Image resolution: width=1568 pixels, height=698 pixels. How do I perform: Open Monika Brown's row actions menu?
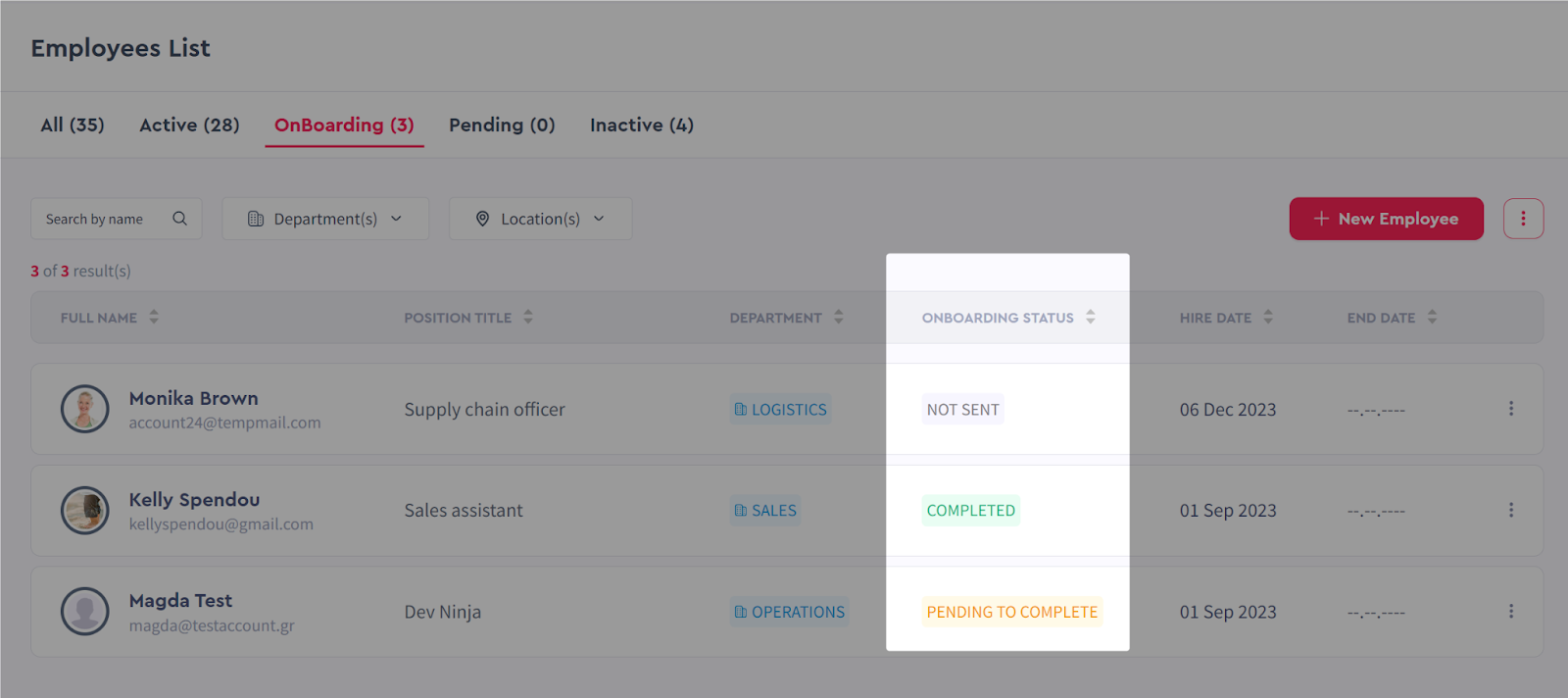[x=1511, y=409]
